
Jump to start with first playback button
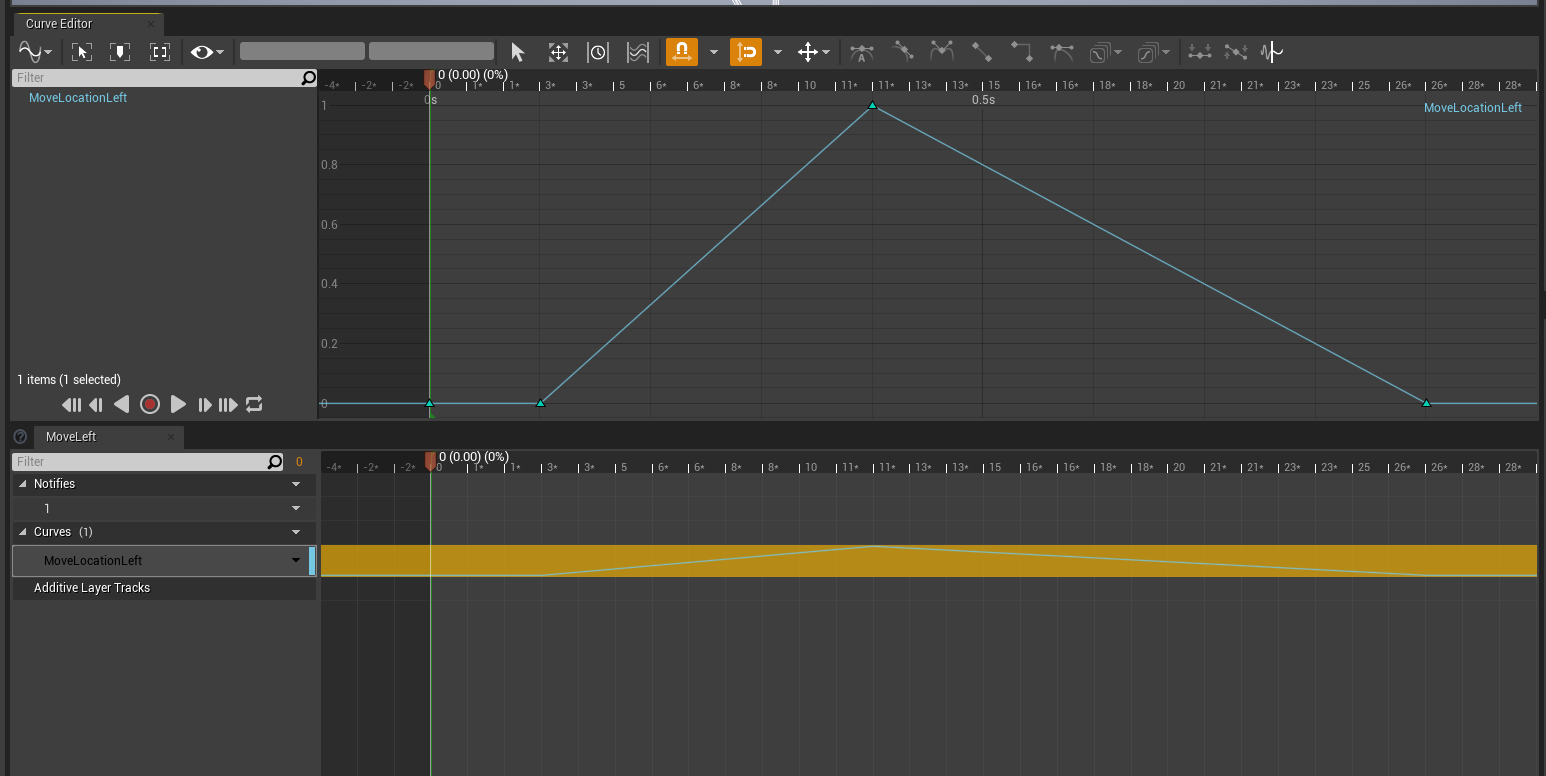pyautogui.click(x=71, y=404)
